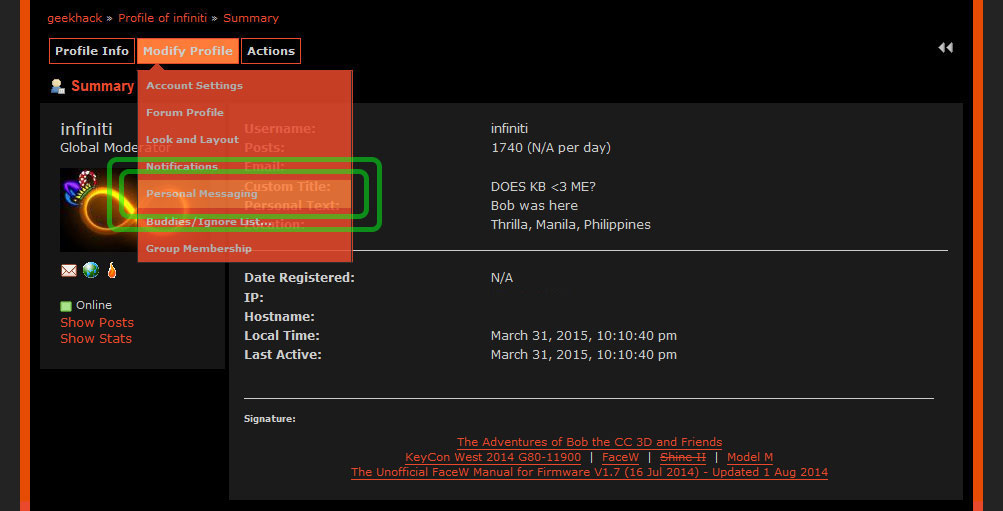Click the 1740 post count value
This screenshot has height=511, width=1003.
coord(551,148)
